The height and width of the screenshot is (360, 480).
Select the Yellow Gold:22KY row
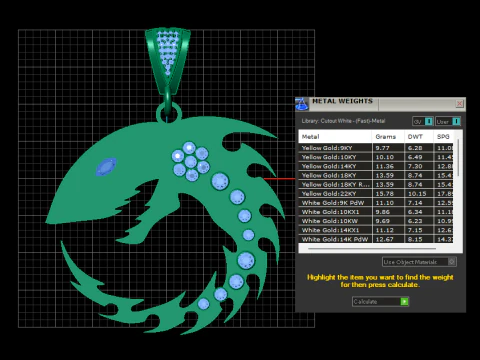click(x=376, y=194)
